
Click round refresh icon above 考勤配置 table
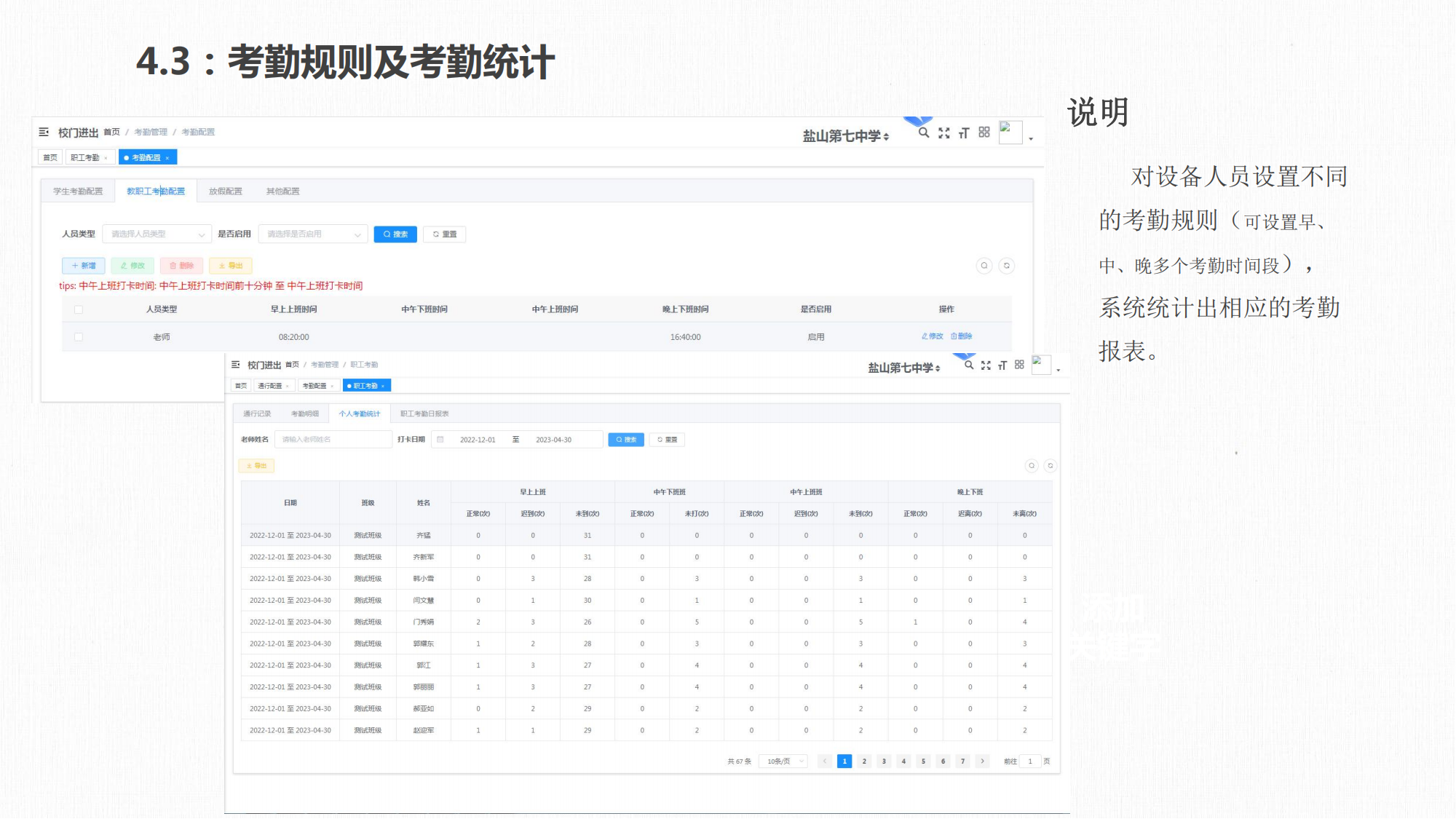[1007, 266]
